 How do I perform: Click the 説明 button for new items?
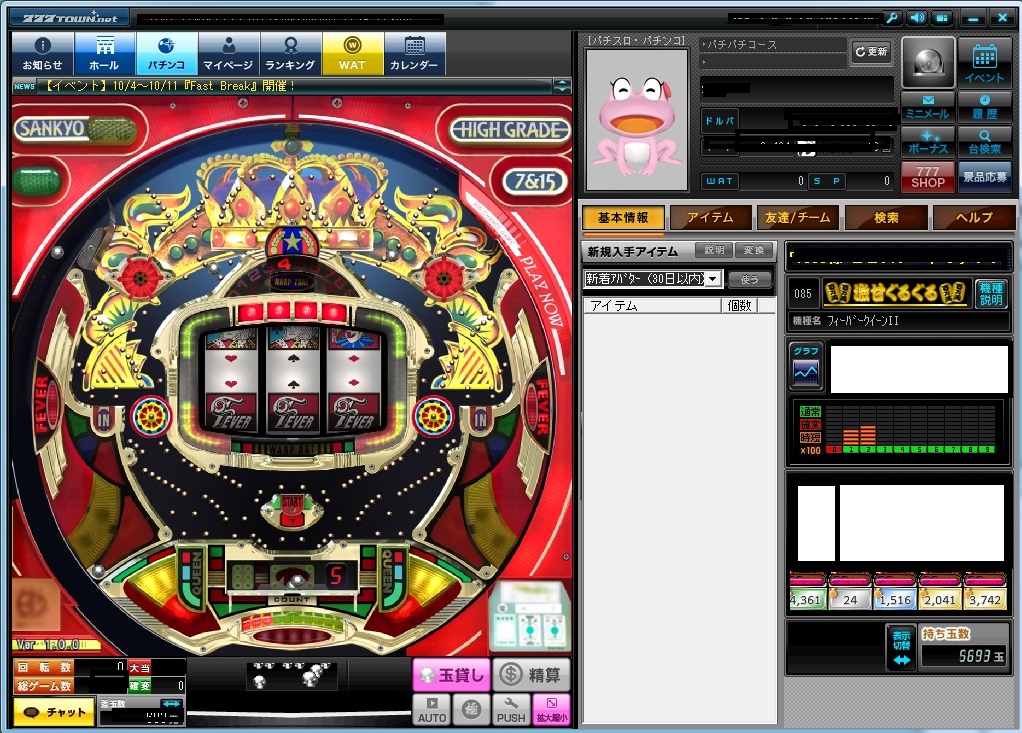point(714,250)
